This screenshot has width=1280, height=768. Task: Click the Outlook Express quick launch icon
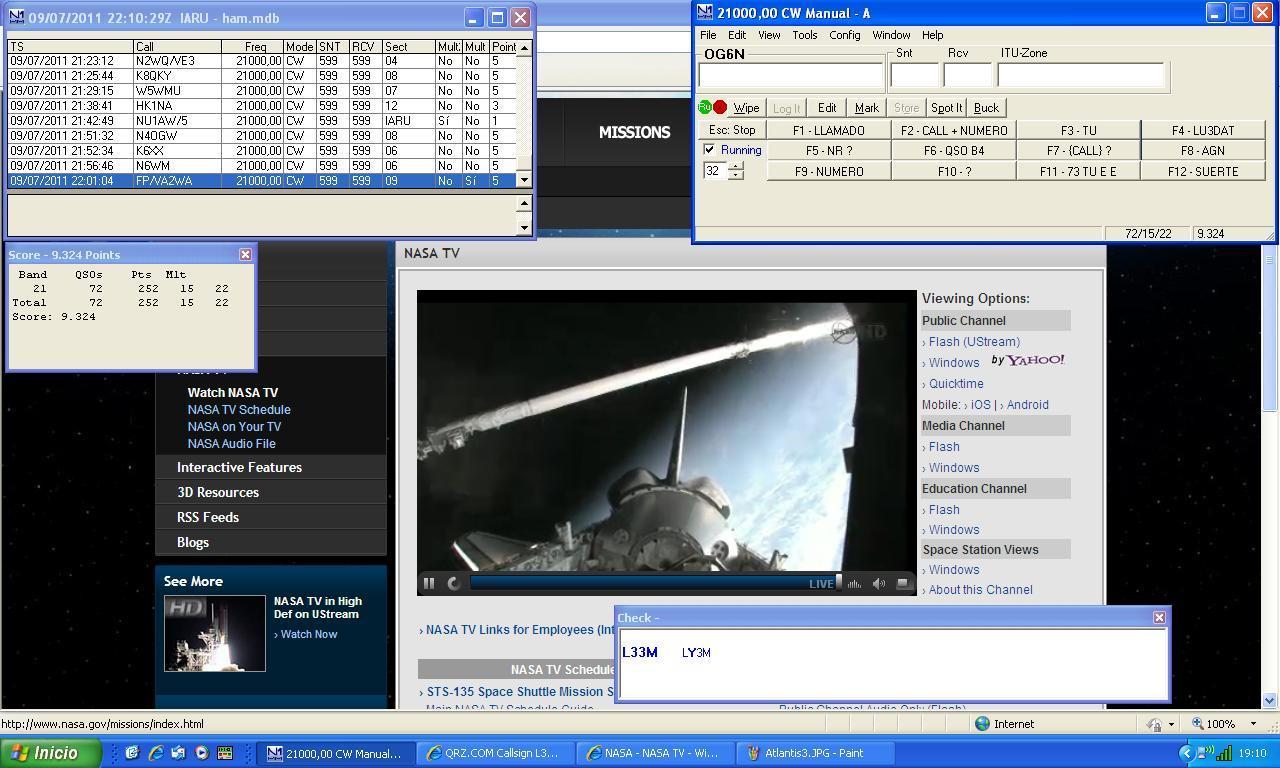tap(178, 753)
